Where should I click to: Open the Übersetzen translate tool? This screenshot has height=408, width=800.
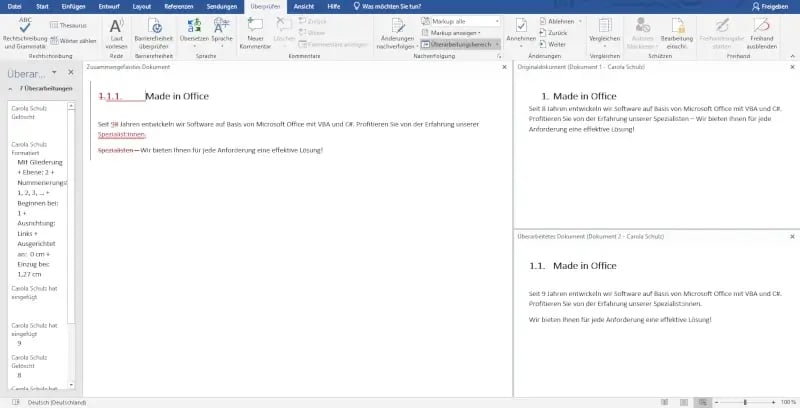[194, 34]
